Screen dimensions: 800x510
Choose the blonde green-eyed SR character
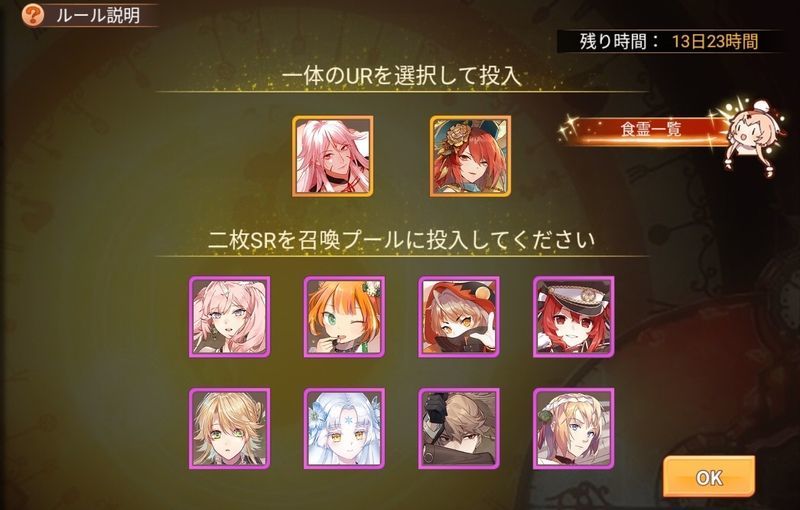[230, 428]
